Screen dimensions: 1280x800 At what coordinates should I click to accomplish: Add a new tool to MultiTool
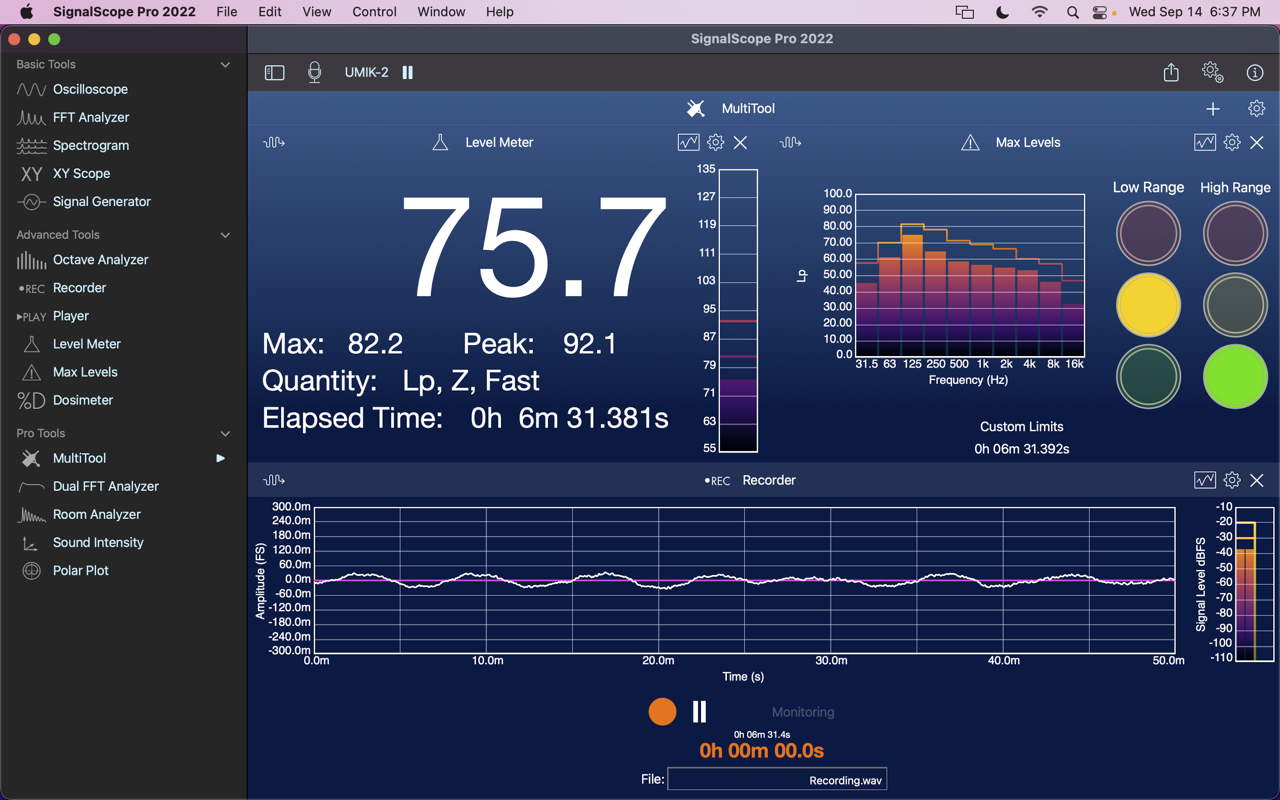pyautogui.click(x=1213, y=108)
